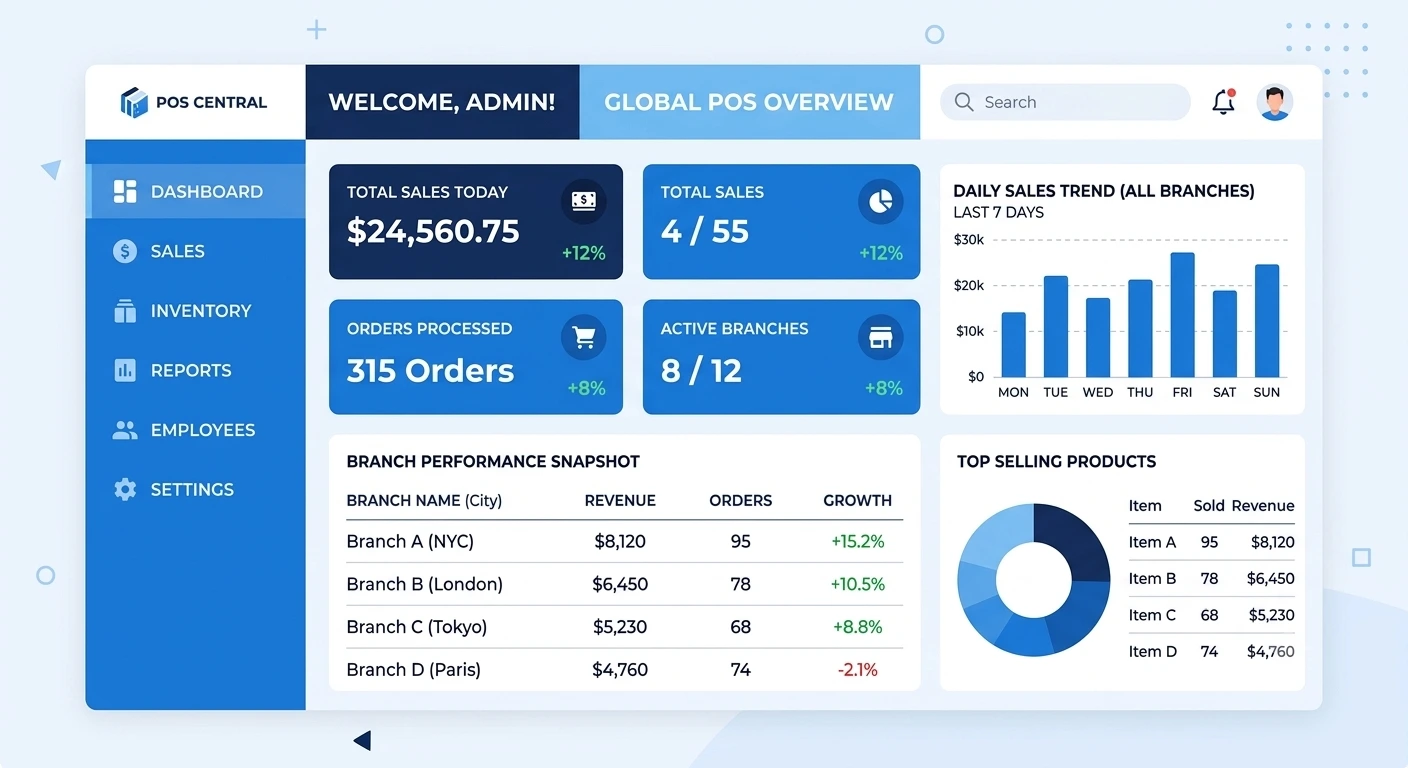Click the Daily Sales Trend chart title

1104,191
